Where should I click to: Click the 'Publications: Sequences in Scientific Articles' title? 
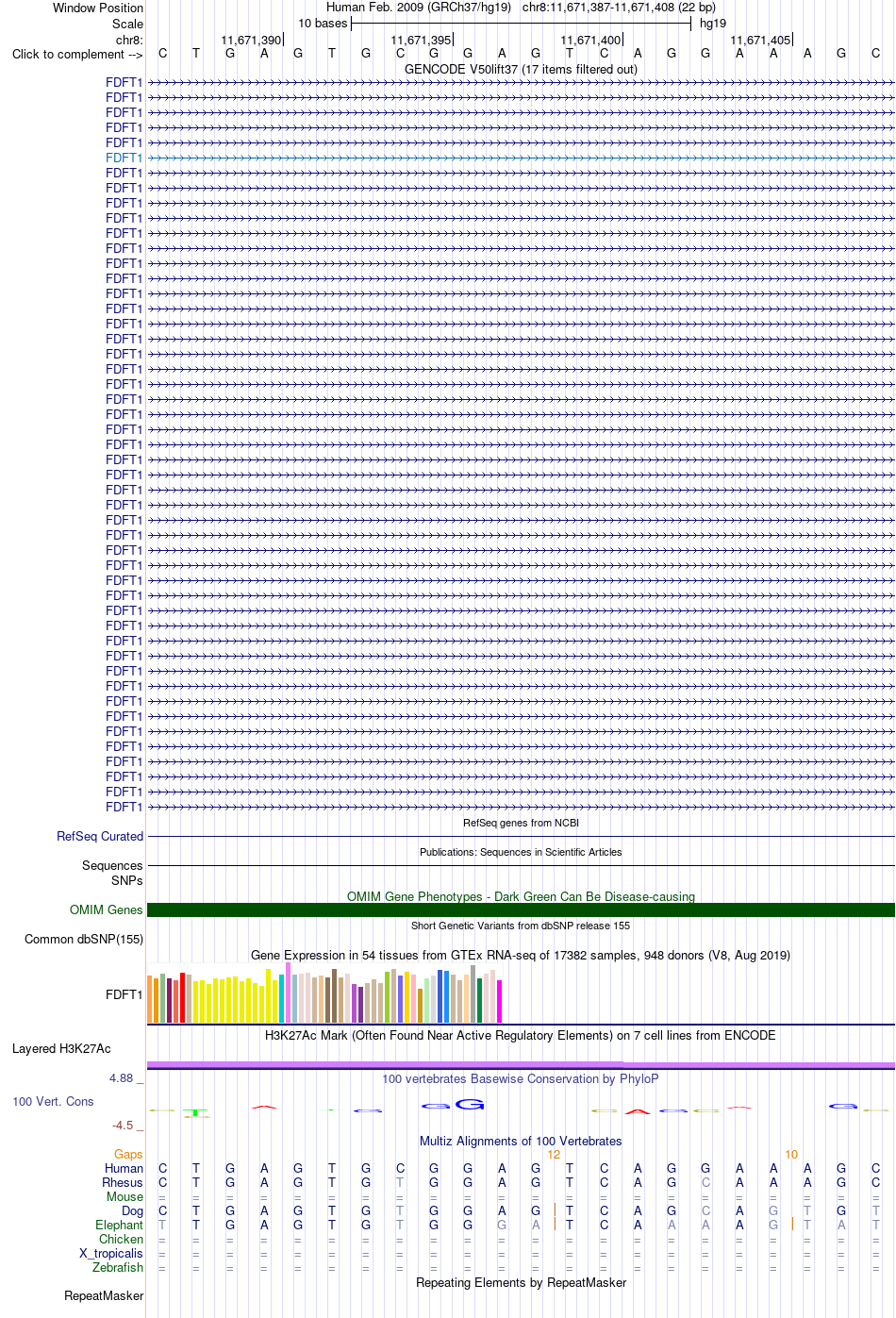(521, 852)
